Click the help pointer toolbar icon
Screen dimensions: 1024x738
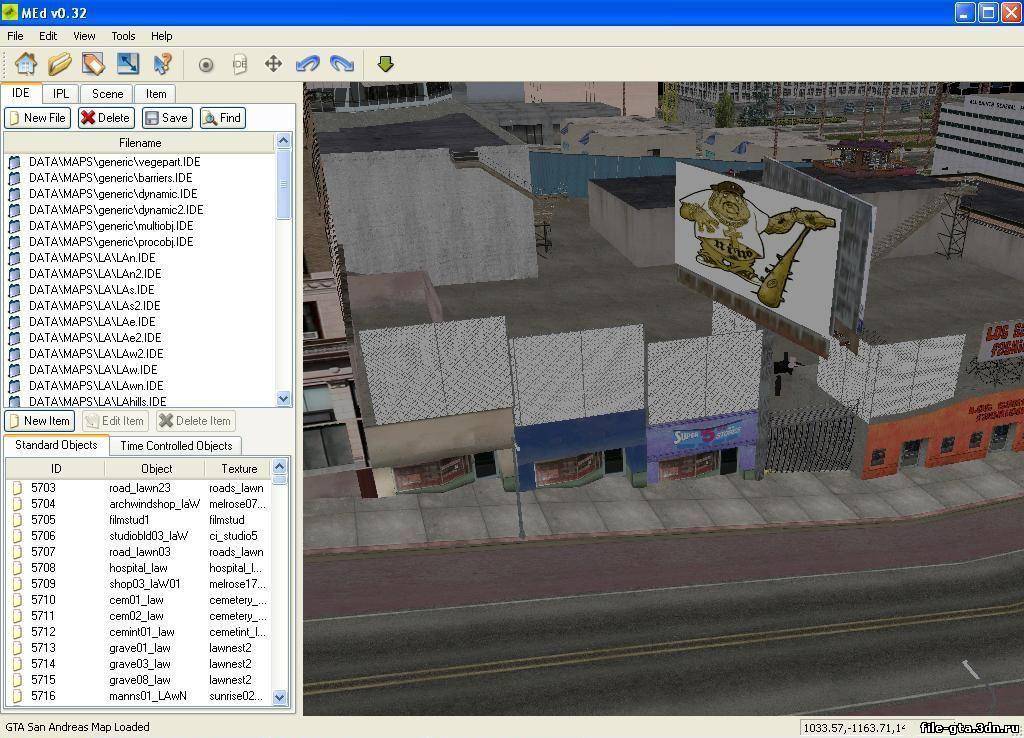(162, 64)
